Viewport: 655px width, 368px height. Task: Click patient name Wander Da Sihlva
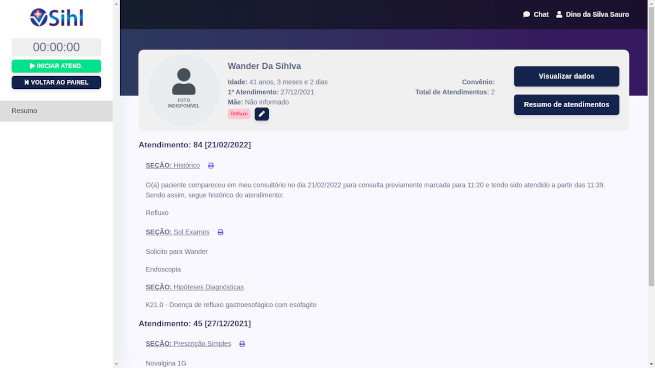pyautogui.click(x=264, y=66)
